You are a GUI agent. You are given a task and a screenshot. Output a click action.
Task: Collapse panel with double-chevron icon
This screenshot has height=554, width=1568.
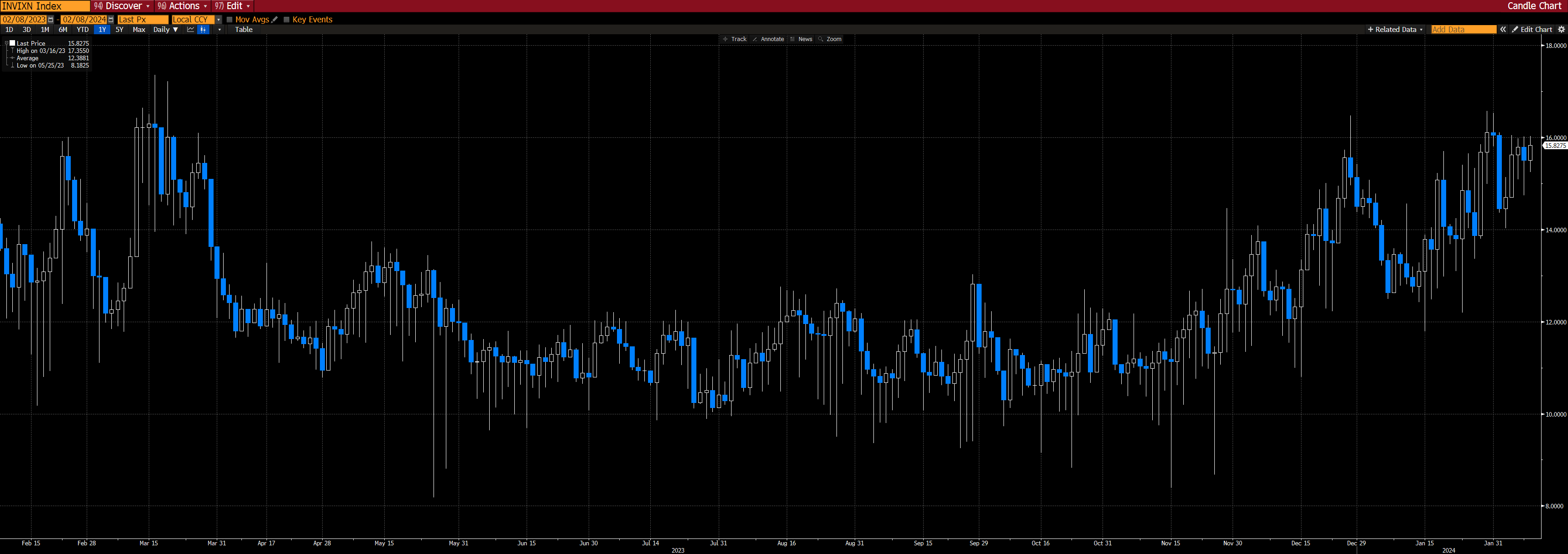click(x=1503, y=29)
